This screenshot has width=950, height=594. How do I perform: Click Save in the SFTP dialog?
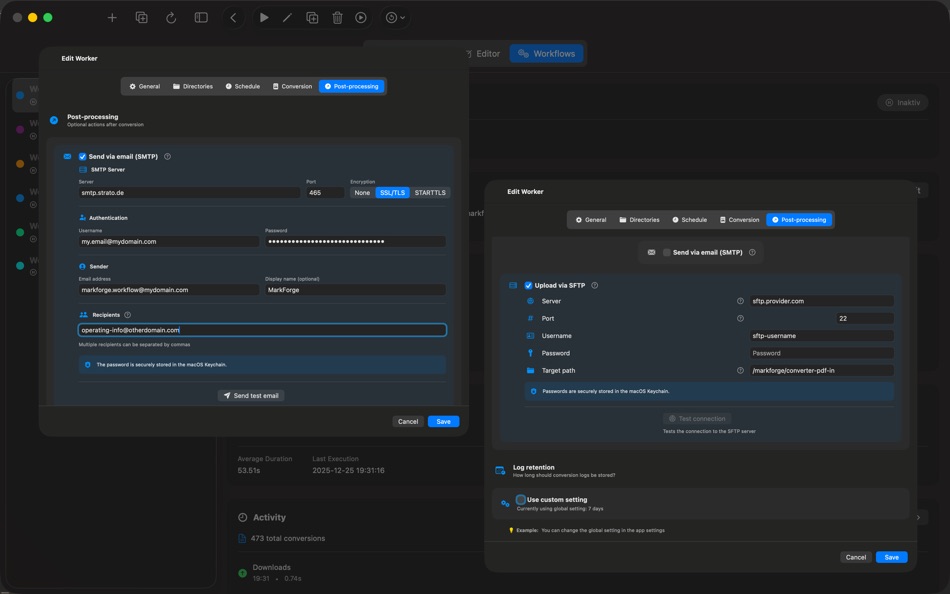coord(891,557)
